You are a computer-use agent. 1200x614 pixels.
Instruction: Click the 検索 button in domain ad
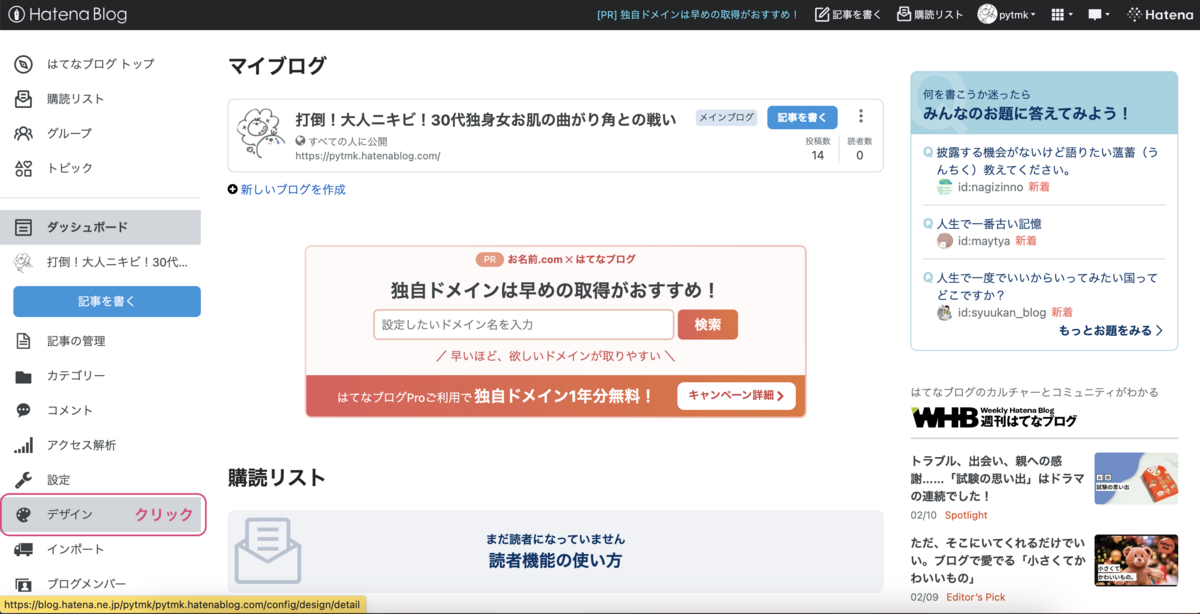(708, 325)
